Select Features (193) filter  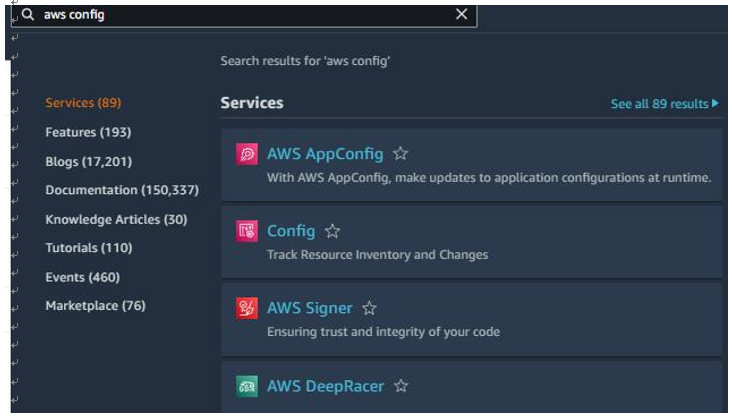(x=88, y=132)
